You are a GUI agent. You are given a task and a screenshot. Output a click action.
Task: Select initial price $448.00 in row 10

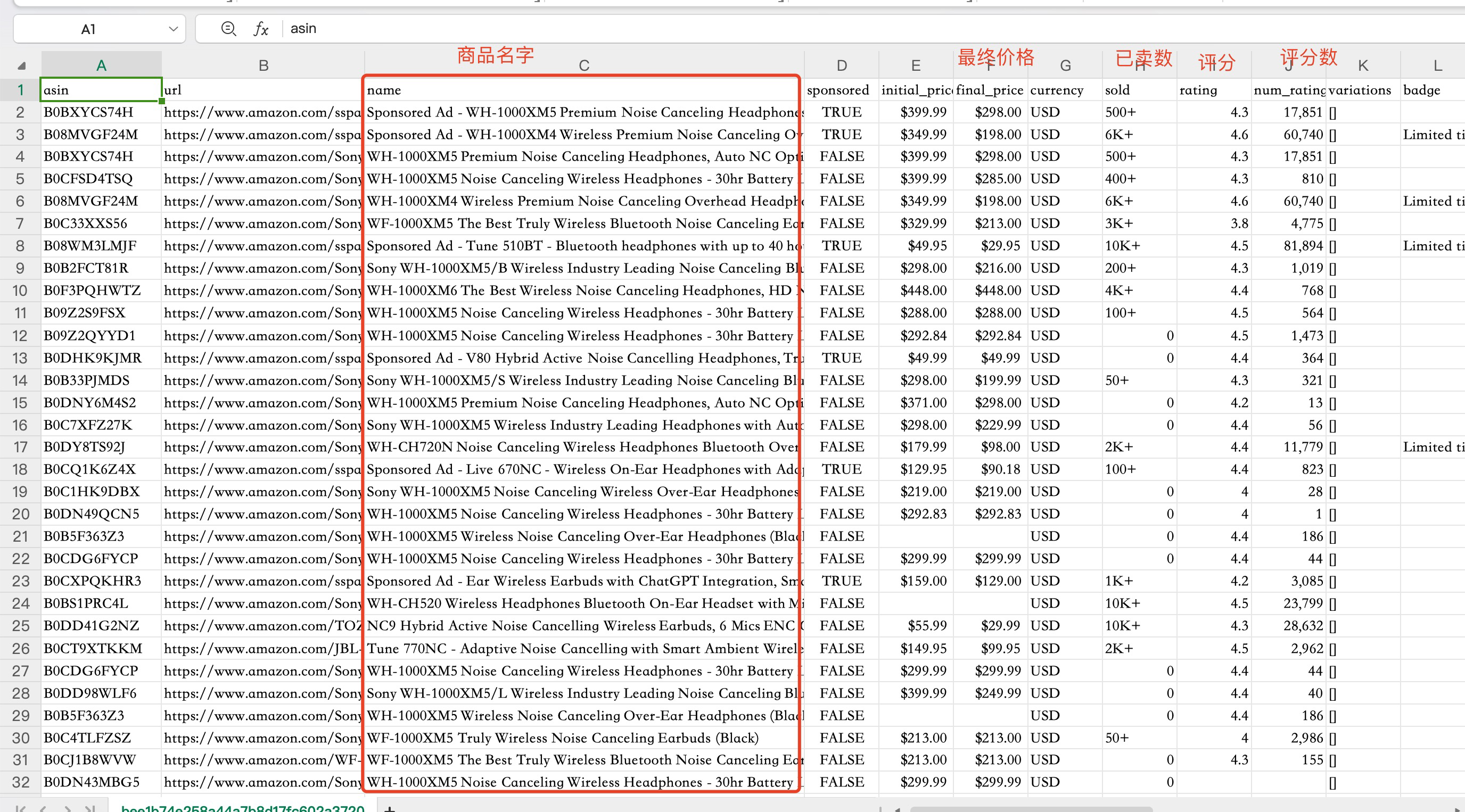[x=916, y=291]
